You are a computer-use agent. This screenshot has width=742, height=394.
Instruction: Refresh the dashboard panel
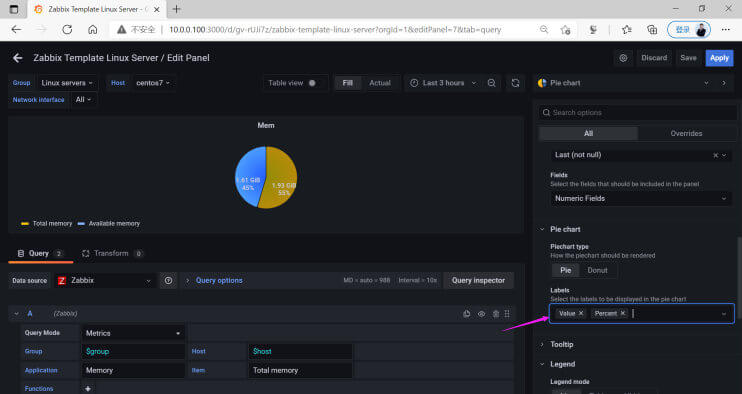(x=515, y=83)
